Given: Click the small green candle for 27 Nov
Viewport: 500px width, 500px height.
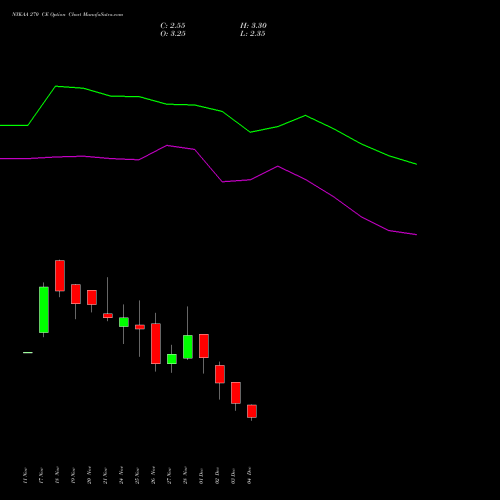Looking at the screenshot, I should pos(172,359).
